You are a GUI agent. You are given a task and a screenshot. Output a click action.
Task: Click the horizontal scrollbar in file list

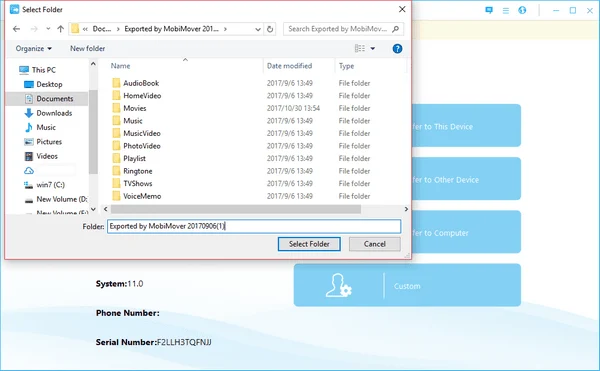pos(236,209)
